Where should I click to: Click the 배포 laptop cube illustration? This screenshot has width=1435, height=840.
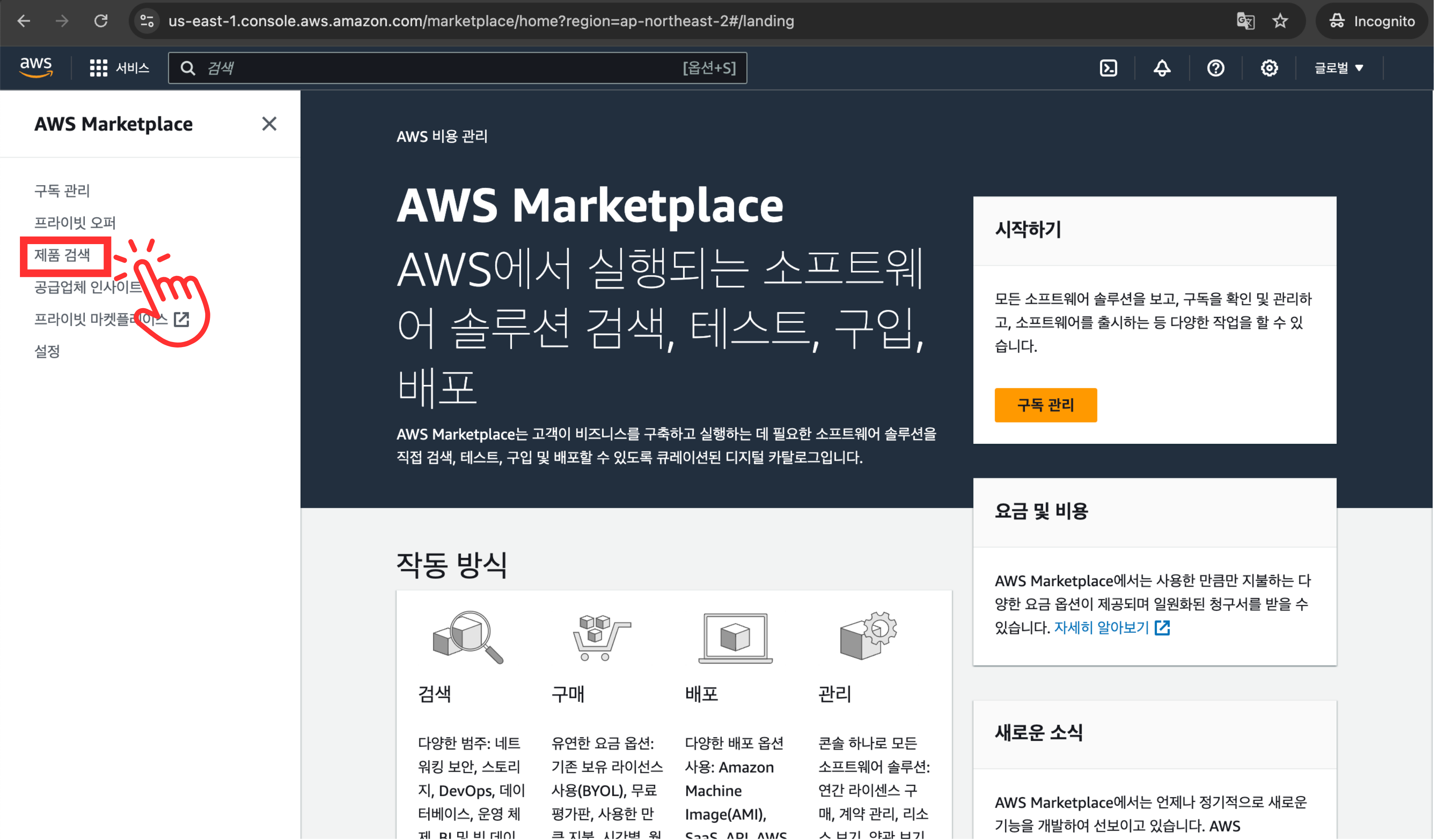pos(735,639)
